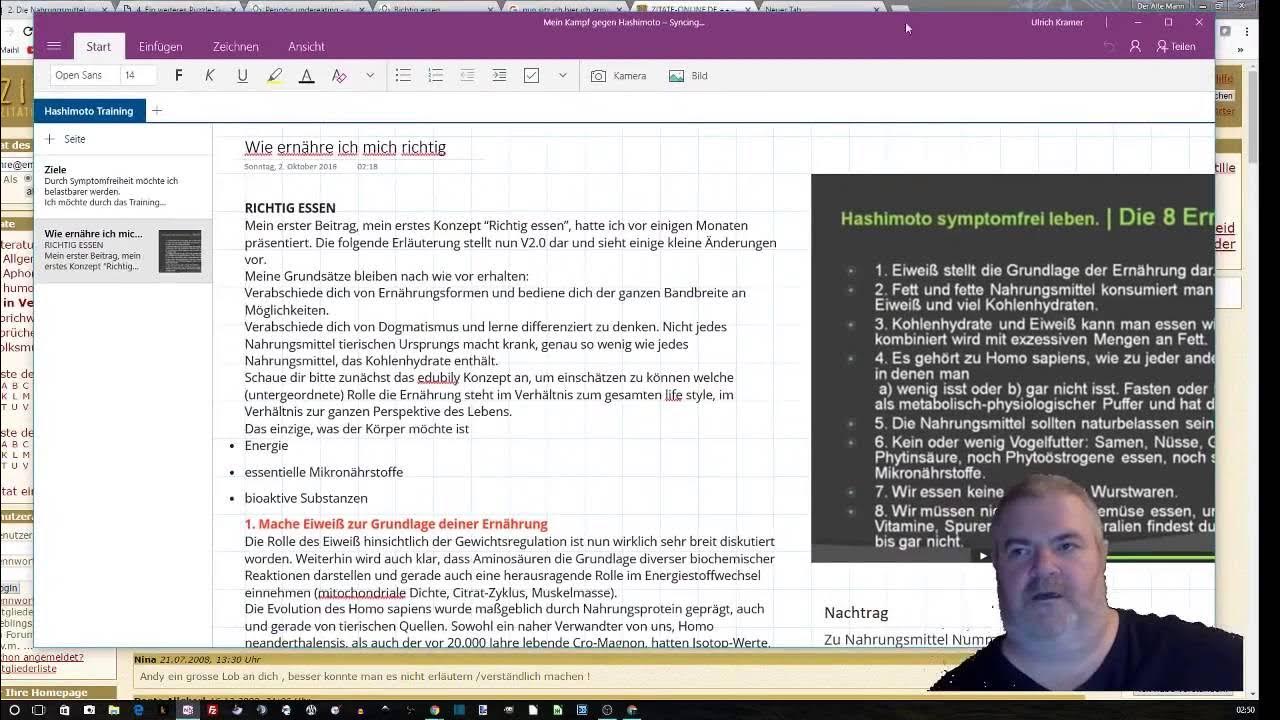Increase the paragraph indent

tap(499, 75)
